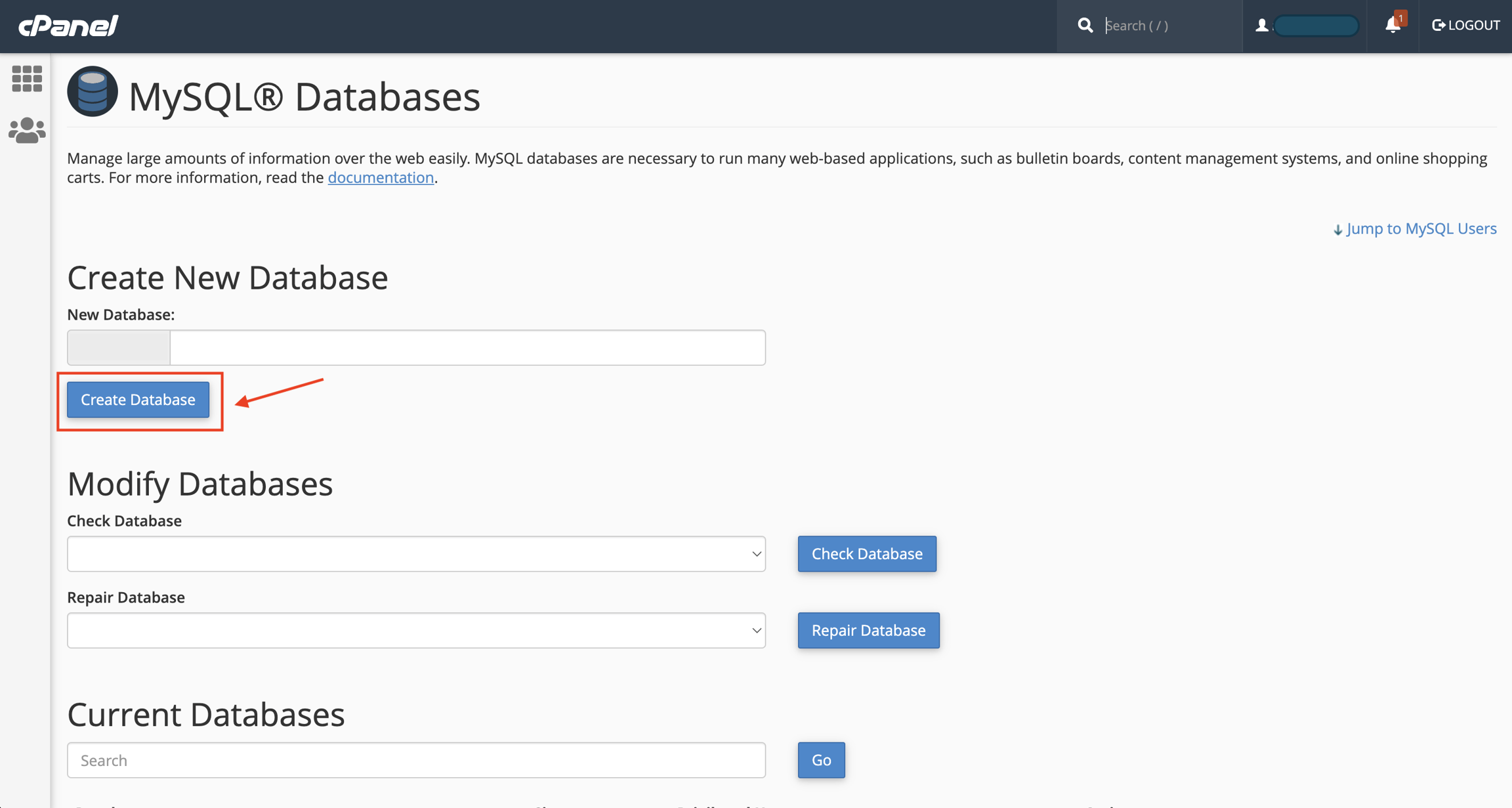Open the apps grid home icon

[27, 79]
